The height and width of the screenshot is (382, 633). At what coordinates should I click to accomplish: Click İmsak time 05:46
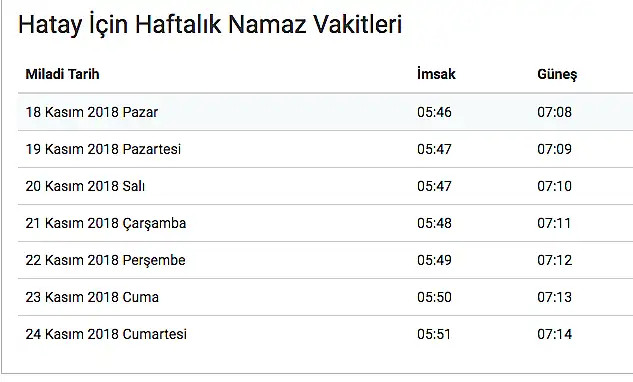click(x=434, y=112)
